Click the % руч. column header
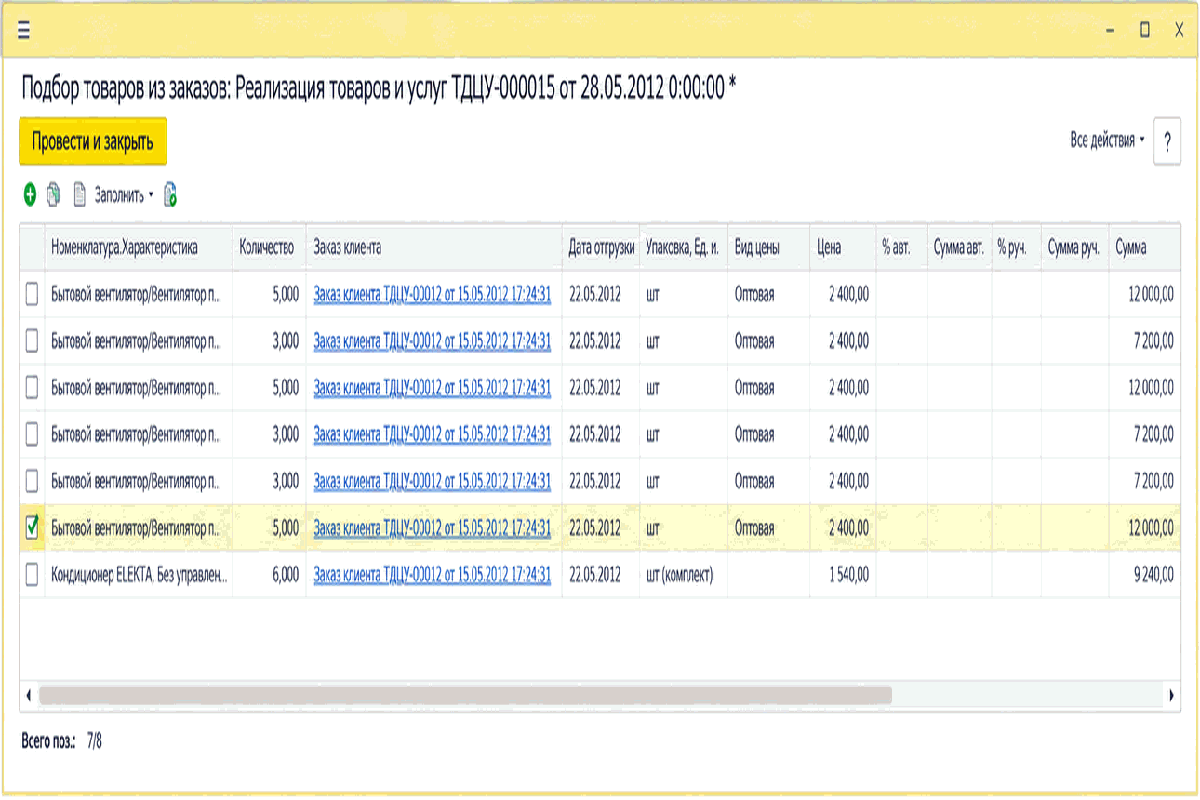Screen dimensions: 1200x800 tap(1016, 247)
